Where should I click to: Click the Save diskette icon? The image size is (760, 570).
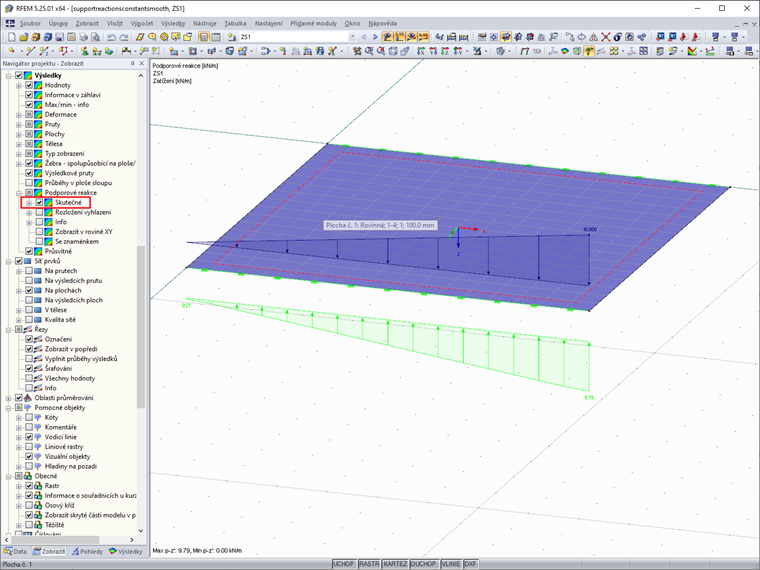59,37
